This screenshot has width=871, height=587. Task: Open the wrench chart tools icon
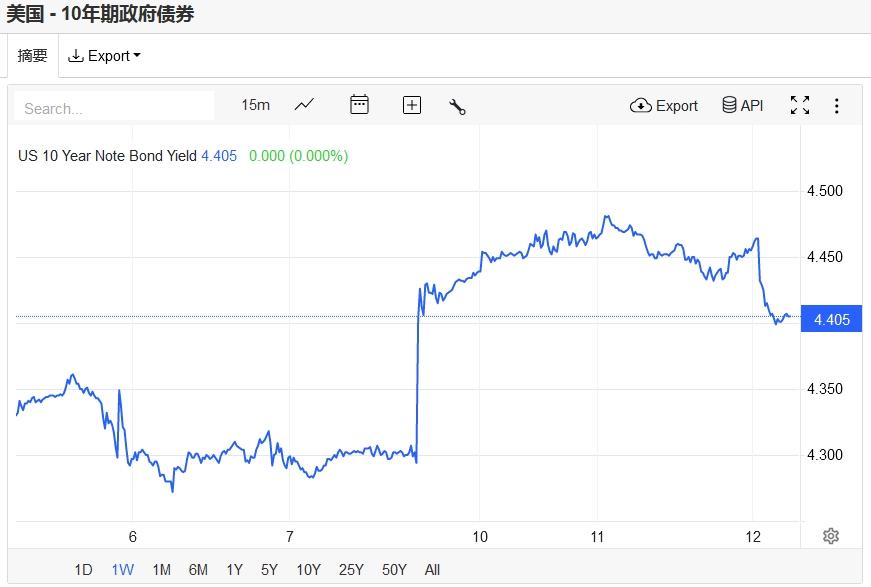(457, 106)
